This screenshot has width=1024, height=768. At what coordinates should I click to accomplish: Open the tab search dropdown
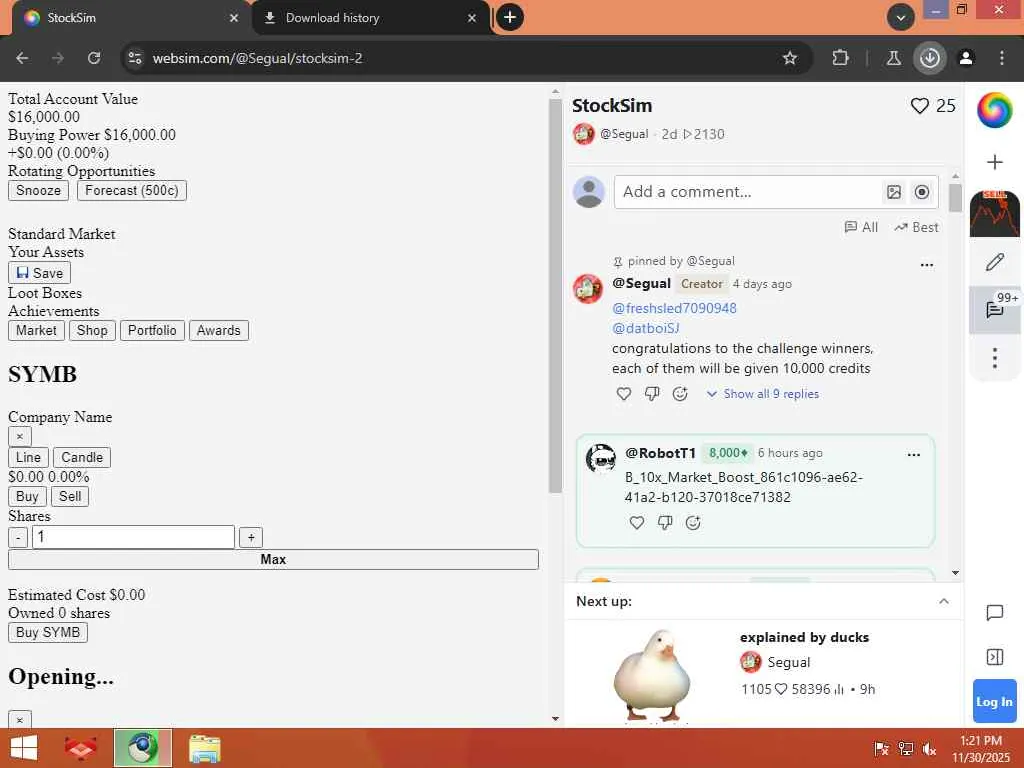pyautogui.click(x=901, y=17)
